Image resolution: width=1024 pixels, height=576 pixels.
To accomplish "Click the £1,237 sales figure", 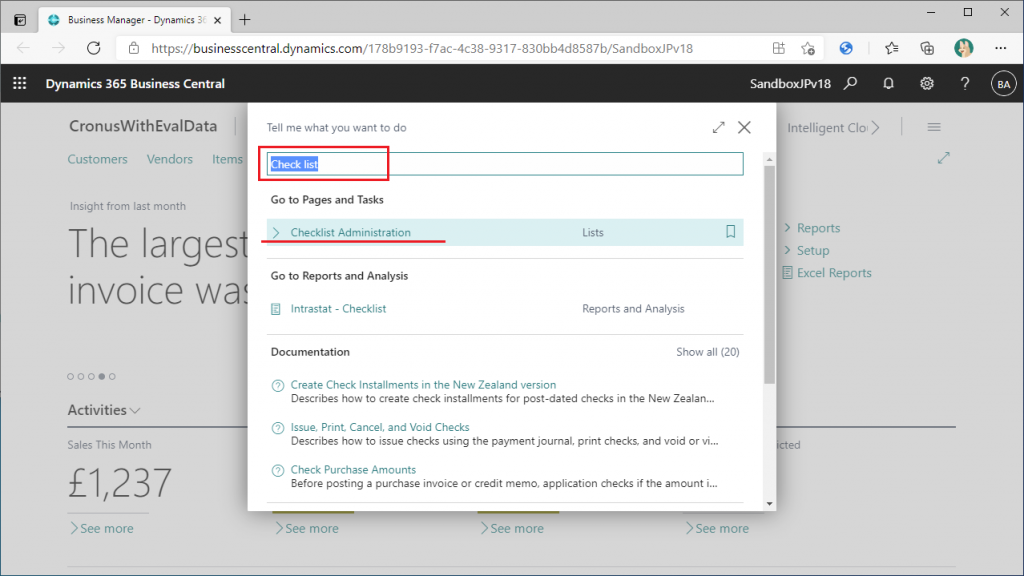I will pos(120,483).
